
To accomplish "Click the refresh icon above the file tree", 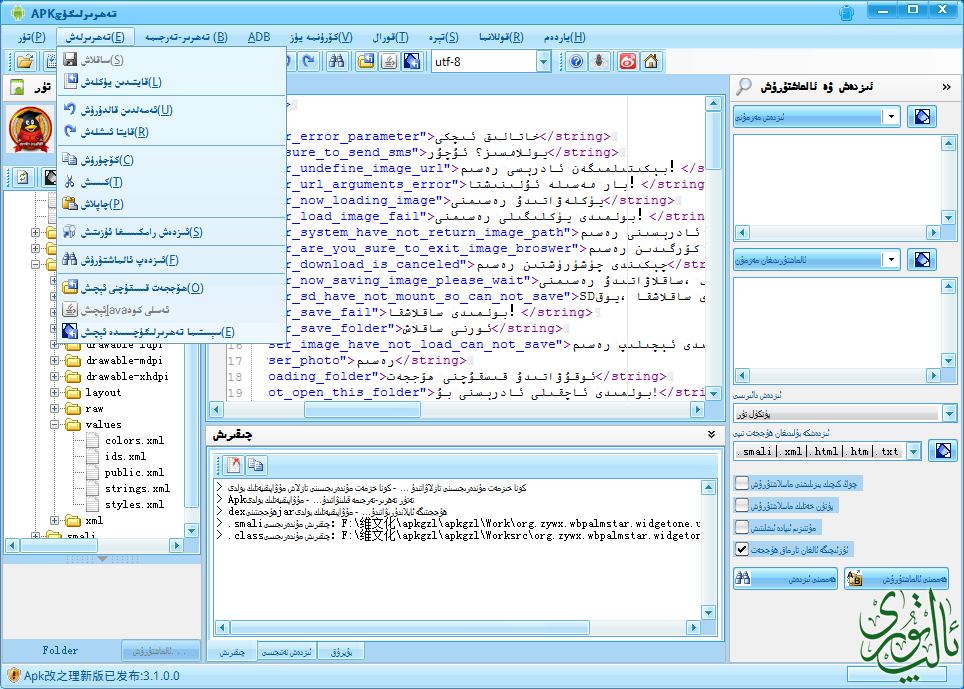I will point(23,178).
